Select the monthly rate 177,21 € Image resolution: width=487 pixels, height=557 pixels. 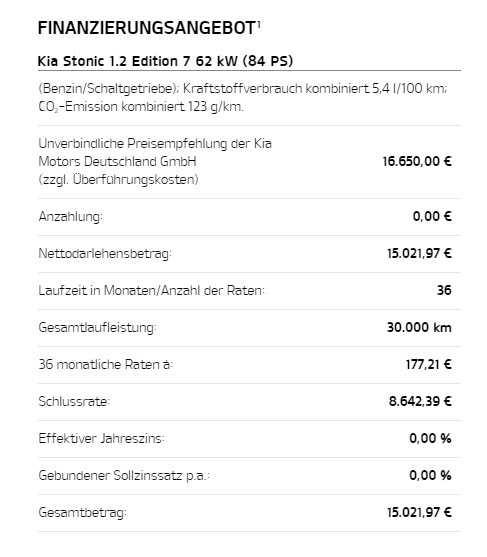tap(428, 364)
